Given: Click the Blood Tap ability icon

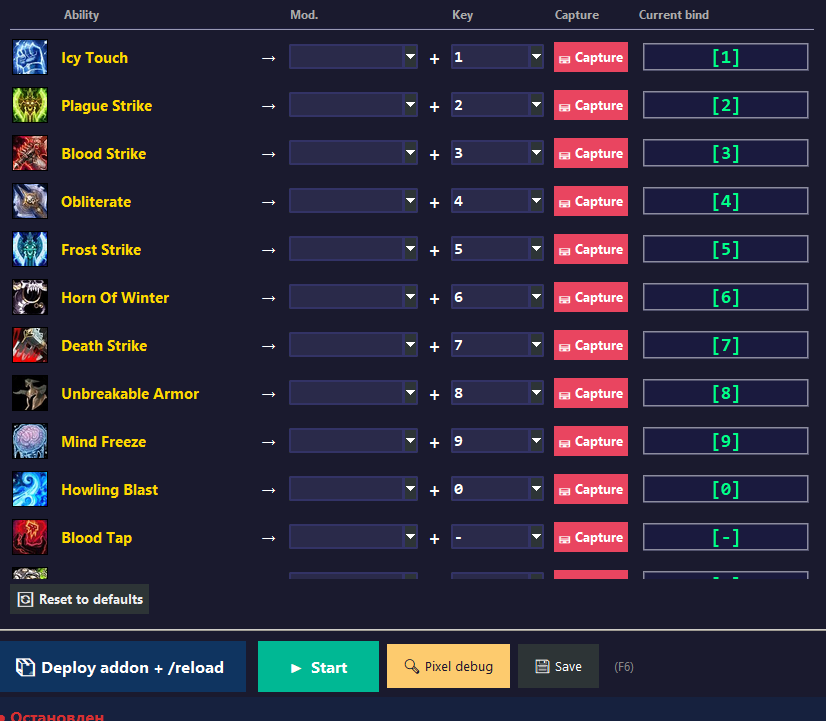Looking at the screenshot, I should (30, 537).
